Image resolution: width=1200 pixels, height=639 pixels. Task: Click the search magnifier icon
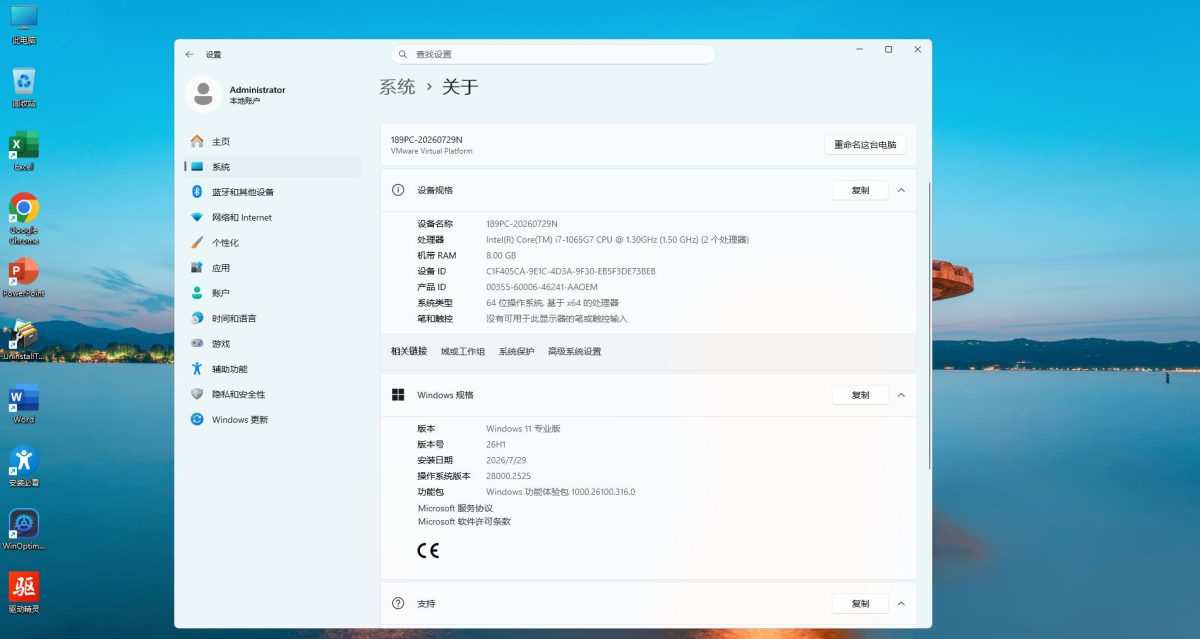pyautogui.click(x=403, y=54)
